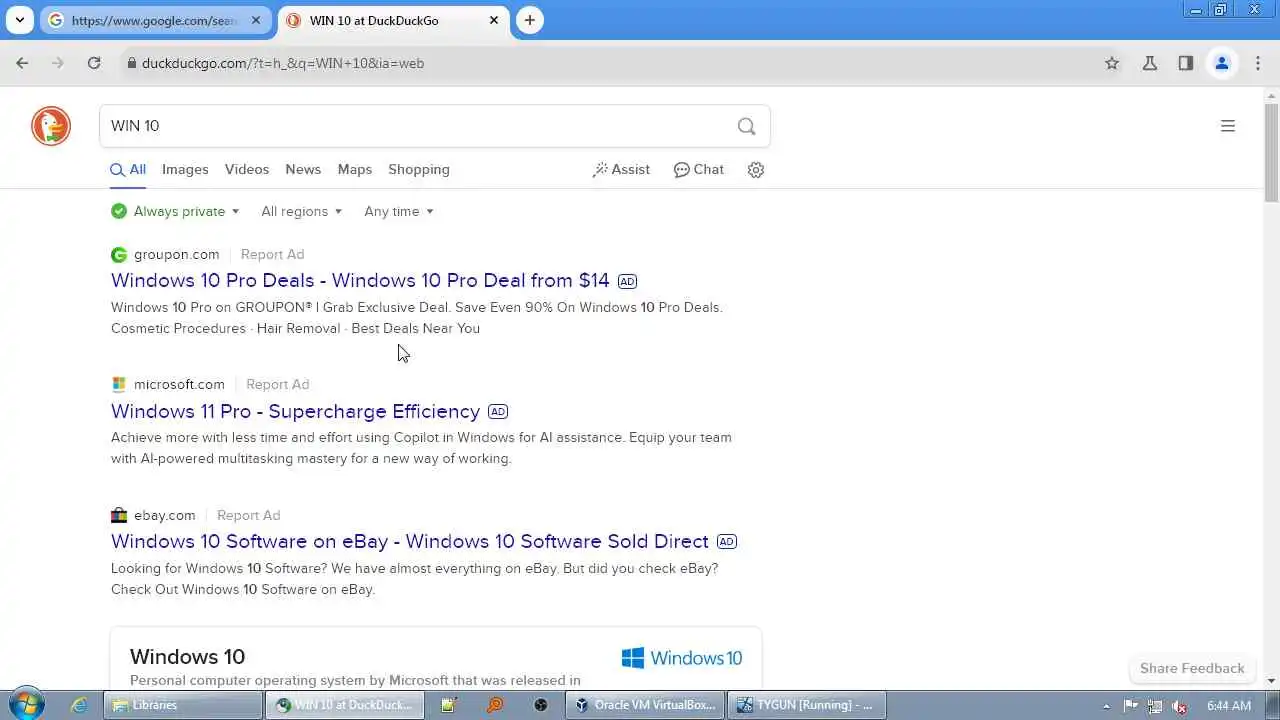This screenshot has height=720, width=1280.
Task: Open the Chat feature
Action: (x=699, y=170)
